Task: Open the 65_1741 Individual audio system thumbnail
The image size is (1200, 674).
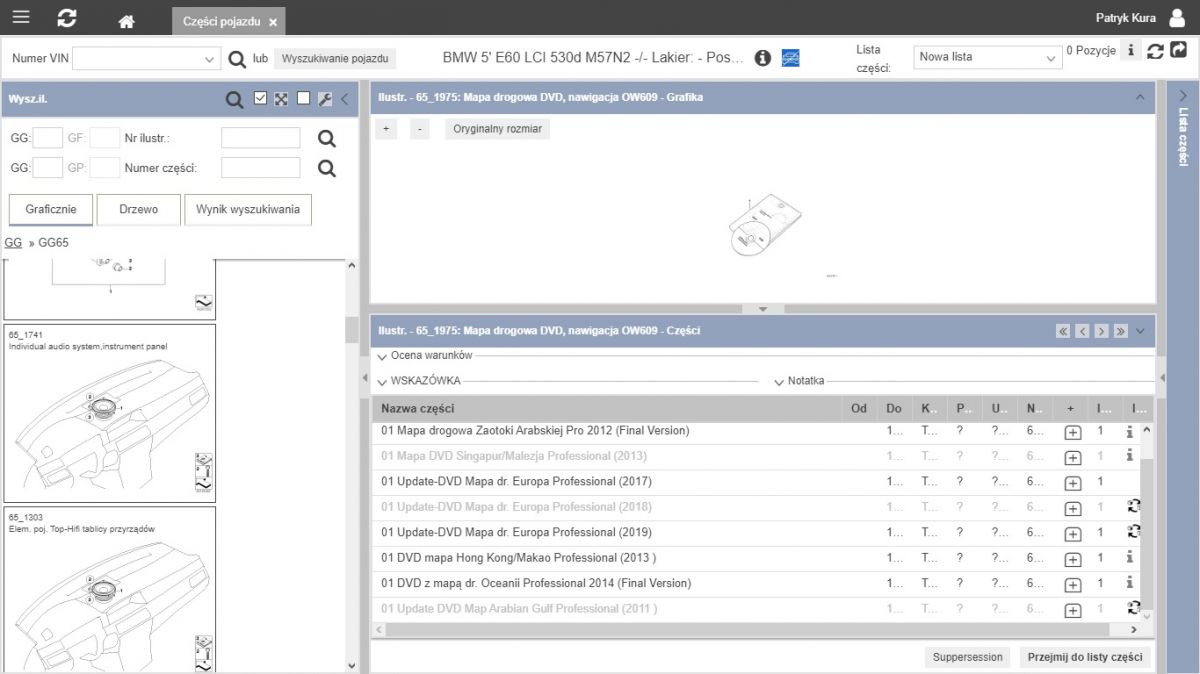Action: point(110,413)
